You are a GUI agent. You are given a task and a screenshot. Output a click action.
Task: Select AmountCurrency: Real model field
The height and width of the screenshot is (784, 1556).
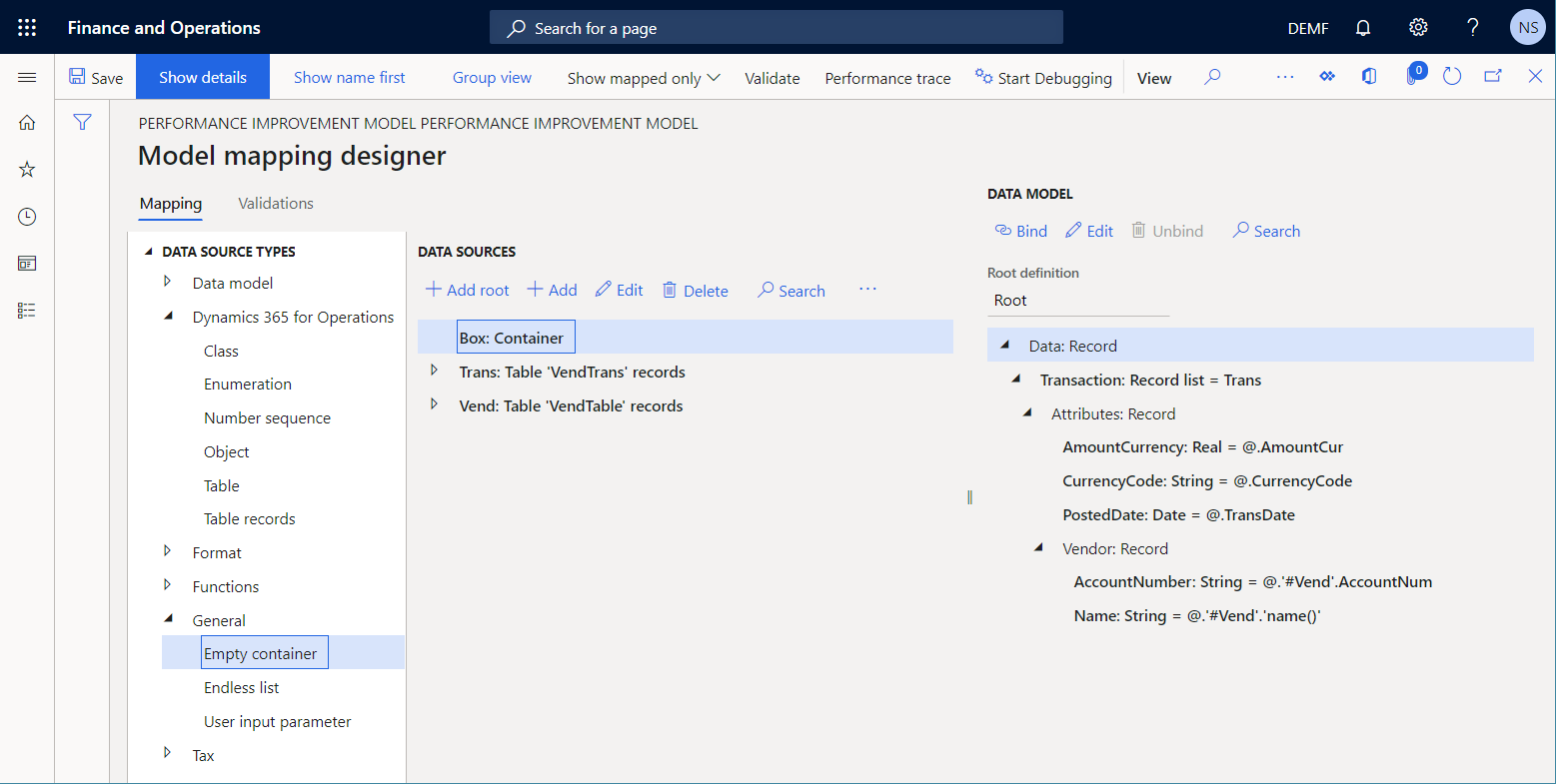coord(1202,446)
